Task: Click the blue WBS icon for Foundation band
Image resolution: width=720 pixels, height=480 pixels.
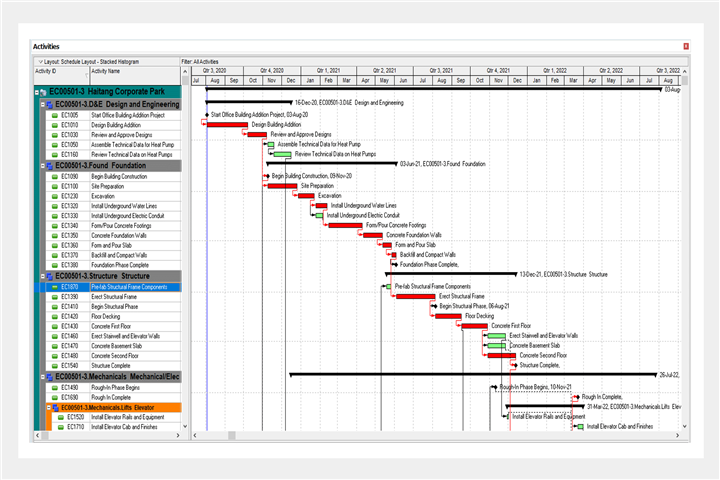Action: [49, 165]
